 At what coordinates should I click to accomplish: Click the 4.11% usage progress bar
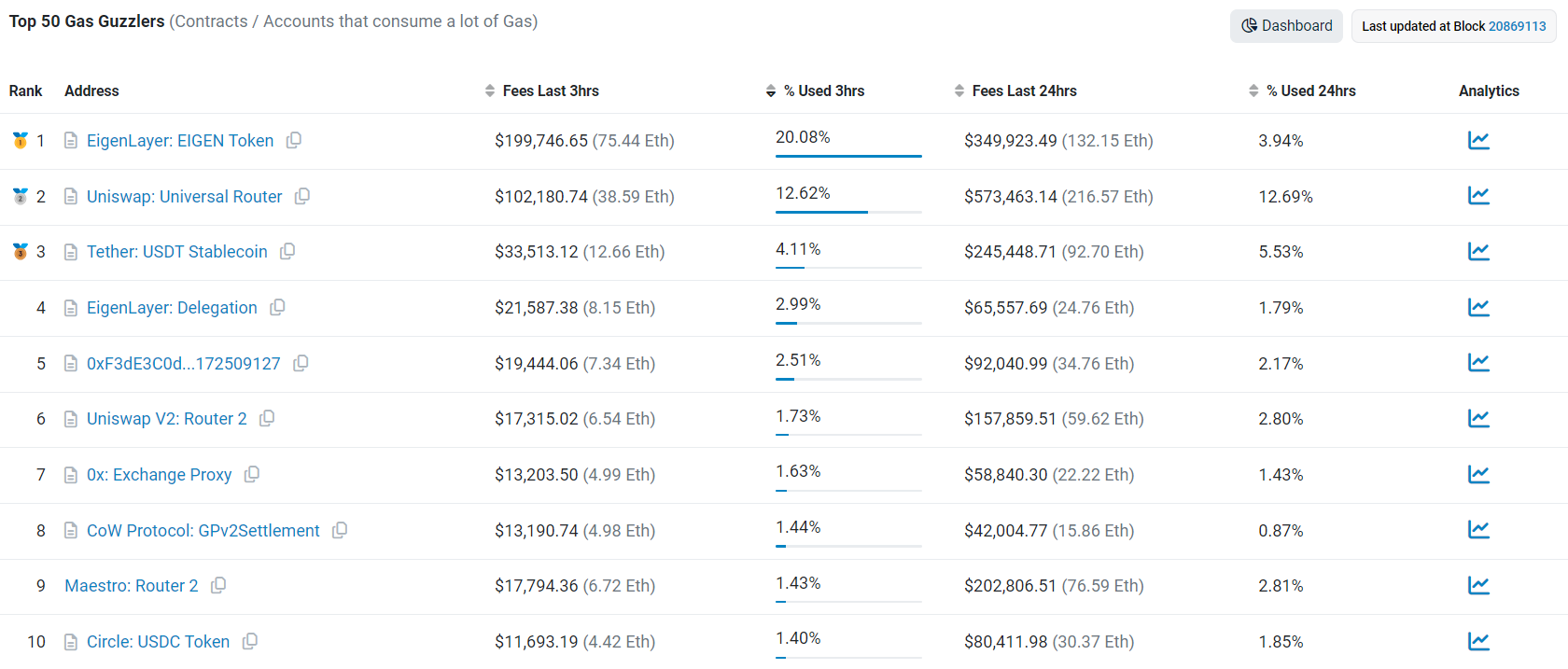point(848,268)
